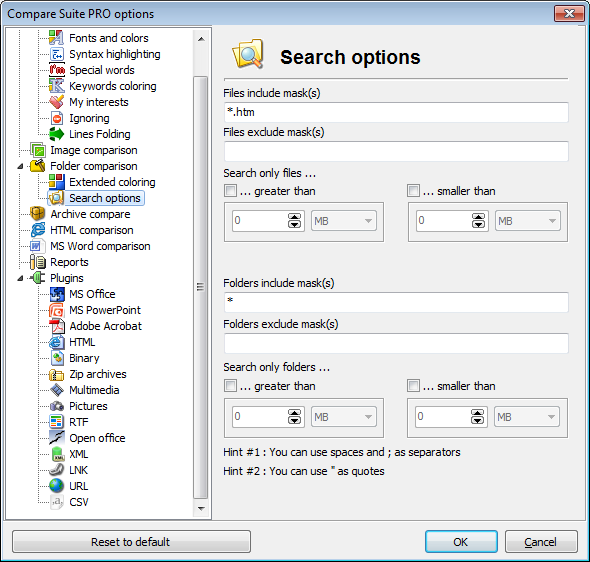Click the My interests icon
Image resolution: width=590 pixels, height=562 pixels.
56,102
